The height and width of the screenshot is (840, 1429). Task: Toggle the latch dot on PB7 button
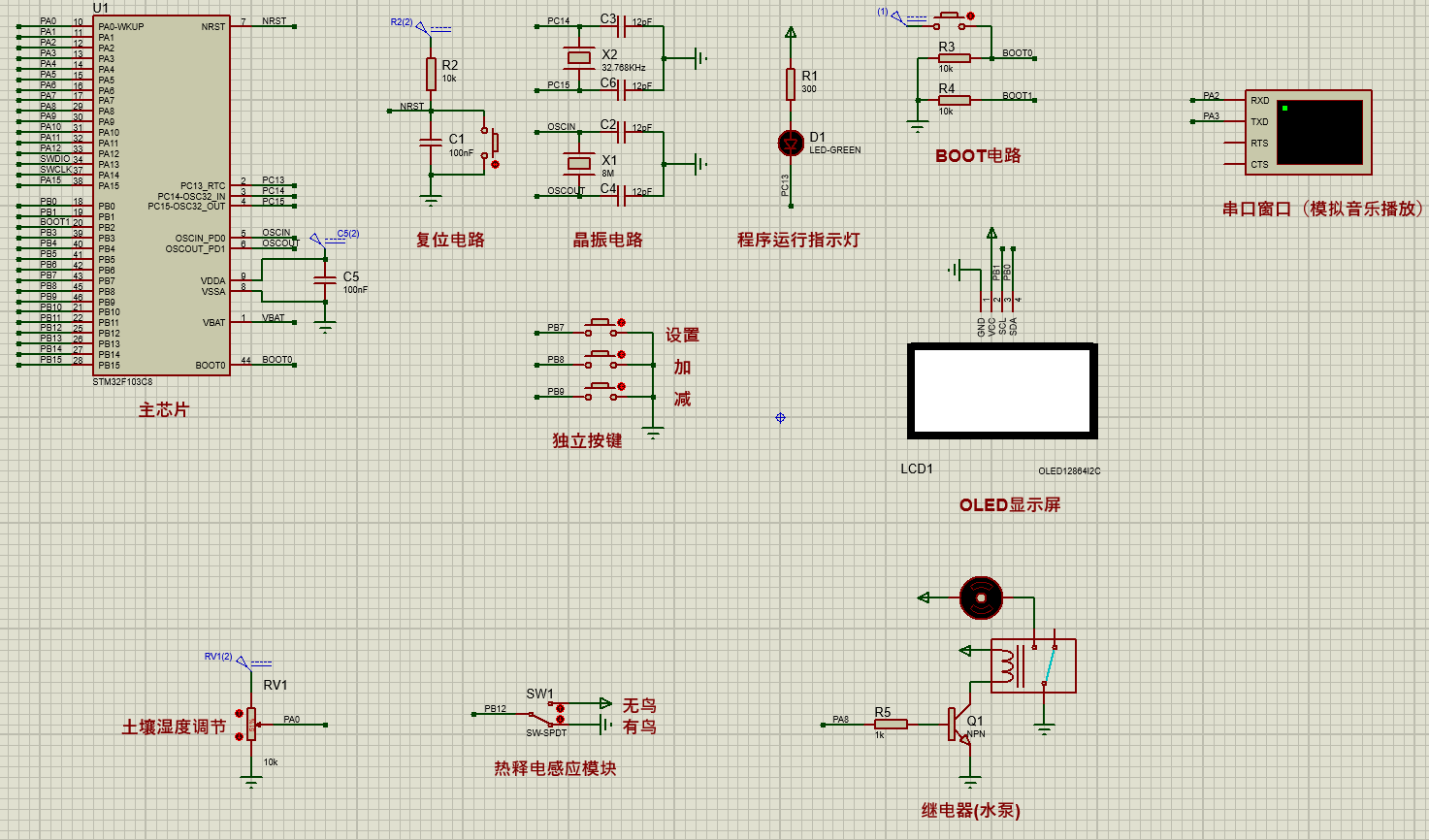click(622, 322)
